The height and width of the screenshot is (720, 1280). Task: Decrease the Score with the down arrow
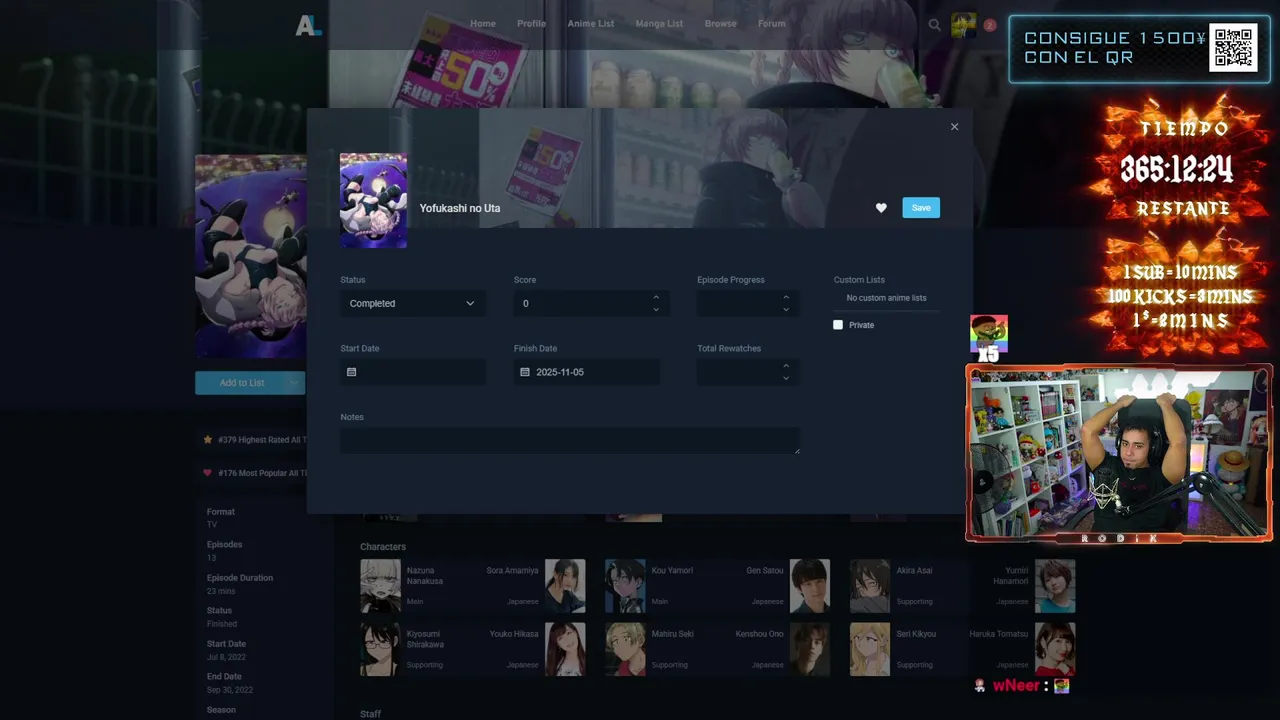click(656, 310)
